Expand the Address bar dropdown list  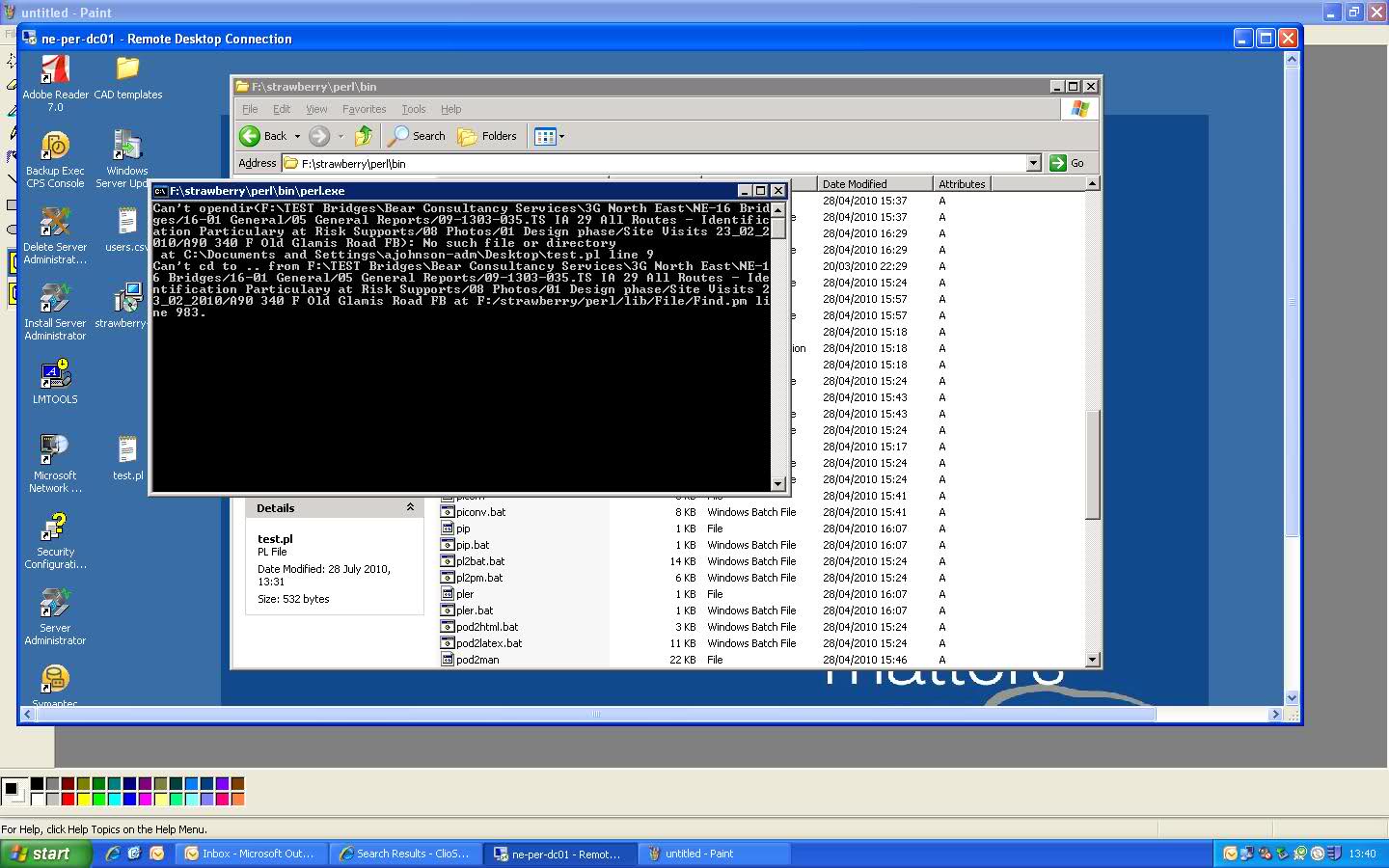(1033, 163)
